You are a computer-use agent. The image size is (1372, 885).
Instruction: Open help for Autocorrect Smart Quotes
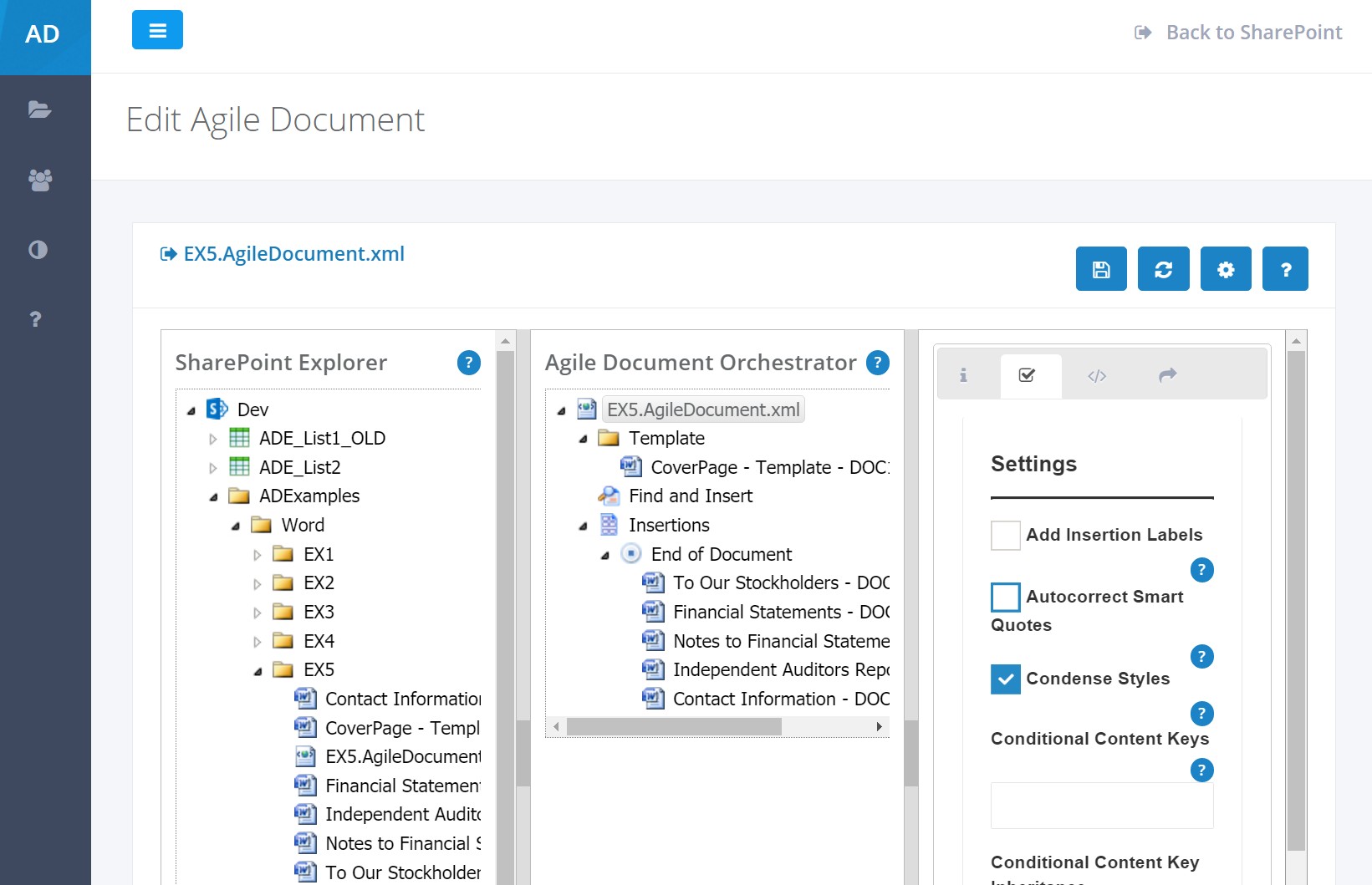pos(1201,656)
